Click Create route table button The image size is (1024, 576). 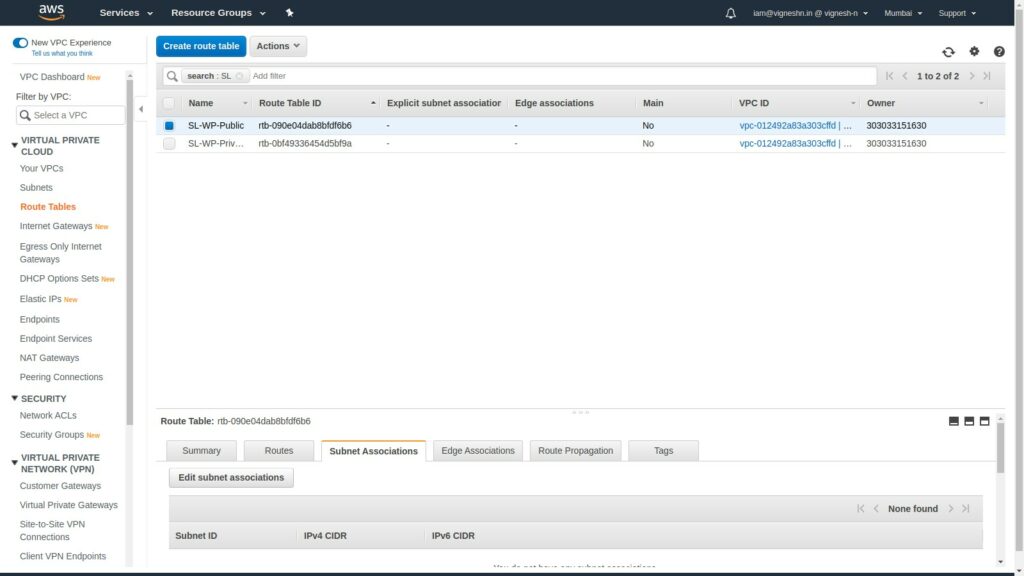click(201, 46)
